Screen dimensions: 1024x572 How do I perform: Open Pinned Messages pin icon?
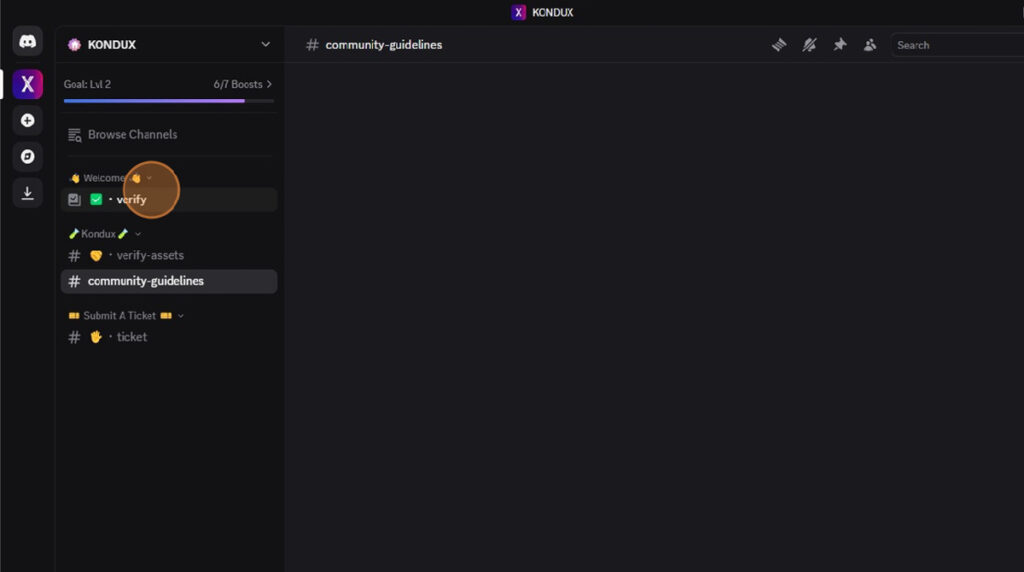click(840, 44)
